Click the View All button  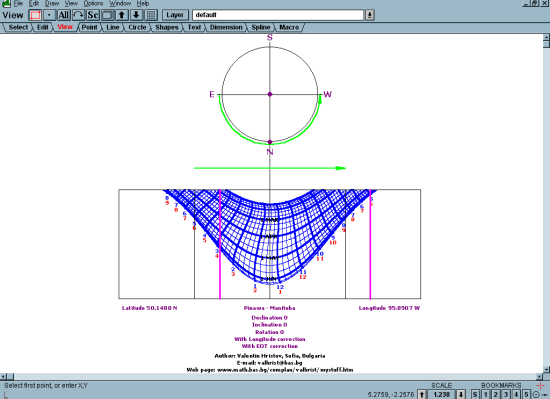pyautogui.click(x=64, y=15)
